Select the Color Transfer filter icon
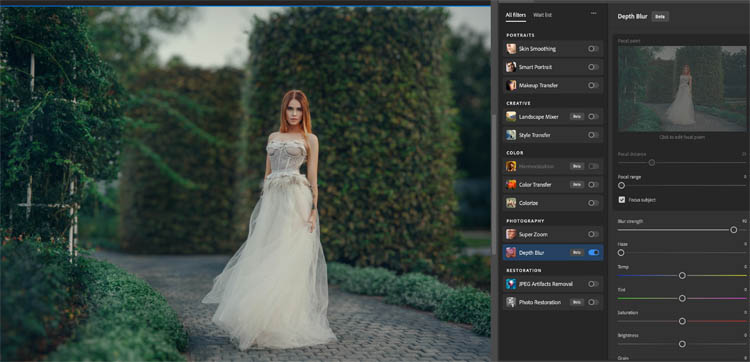Image resolution: width=750 pixels, height=362 pixels. [511, 185]
